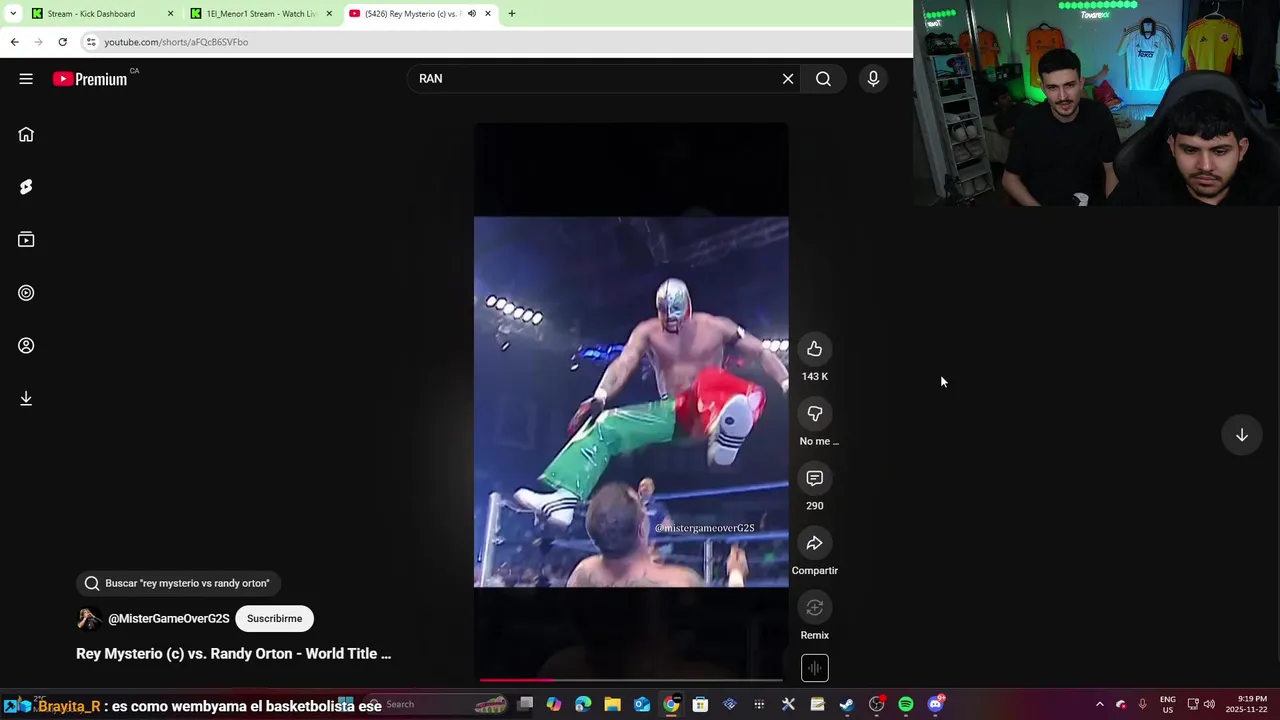Open a new browser tab

pos(511,14)
